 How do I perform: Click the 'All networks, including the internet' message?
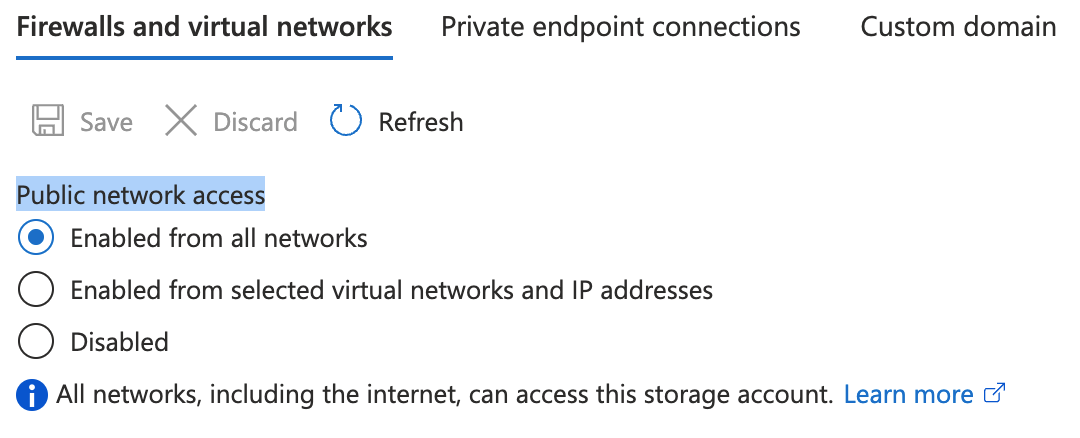(x=444, y=395)
